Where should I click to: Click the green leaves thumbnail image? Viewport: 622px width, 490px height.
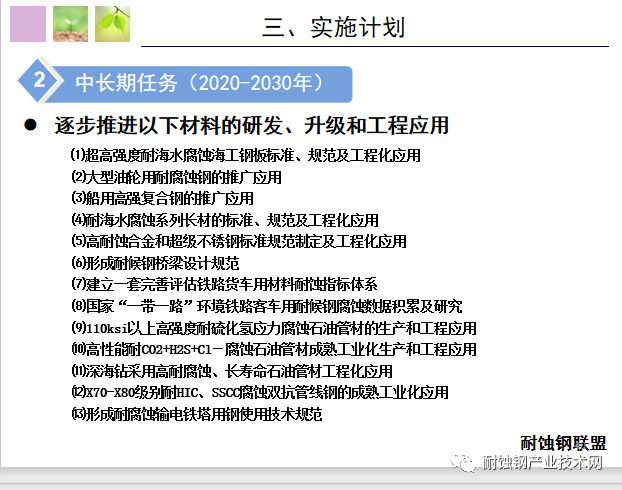click(x=115, y=24)
